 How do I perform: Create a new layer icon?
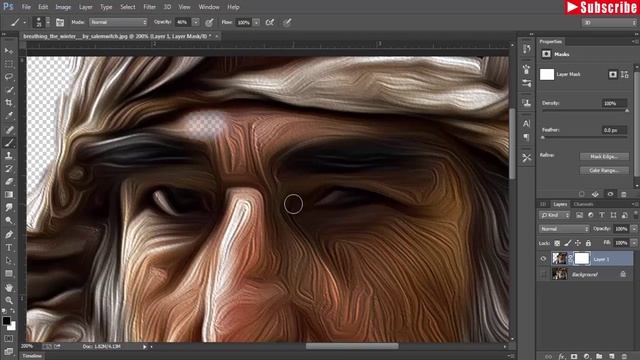(611, 356)
